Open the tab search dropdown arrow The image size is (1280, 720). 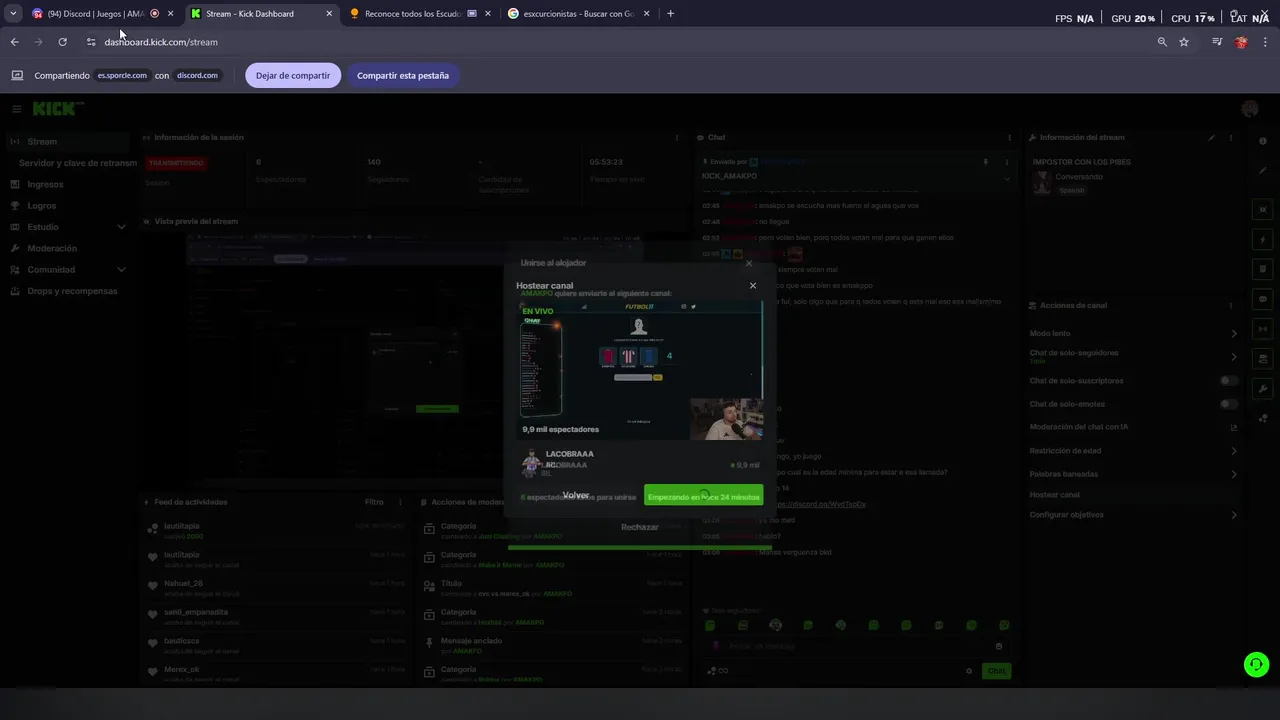(x=13, y=14)
